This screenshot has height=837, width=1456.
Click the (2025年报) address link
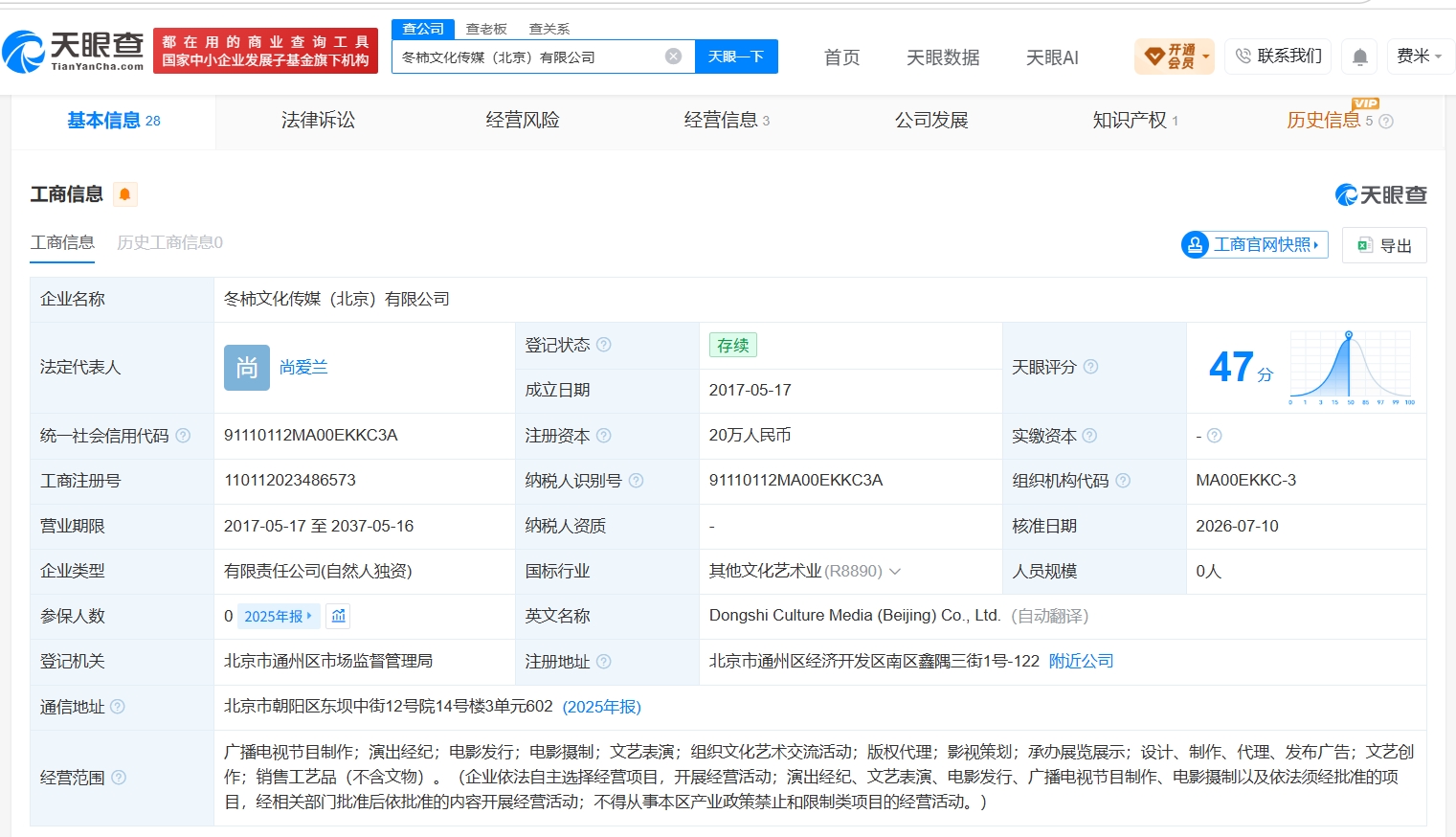[x=602, y=707]
